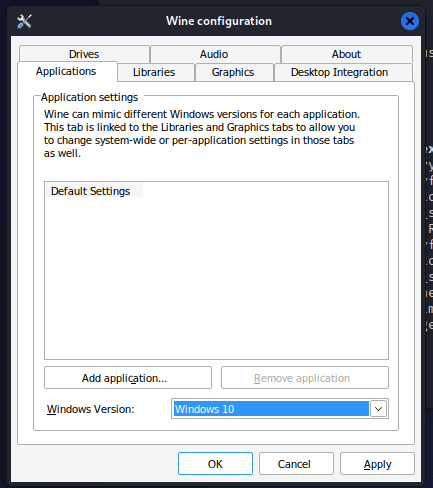433x488 pixels.
Task: Go to the About tab
Action: (346, 54)
